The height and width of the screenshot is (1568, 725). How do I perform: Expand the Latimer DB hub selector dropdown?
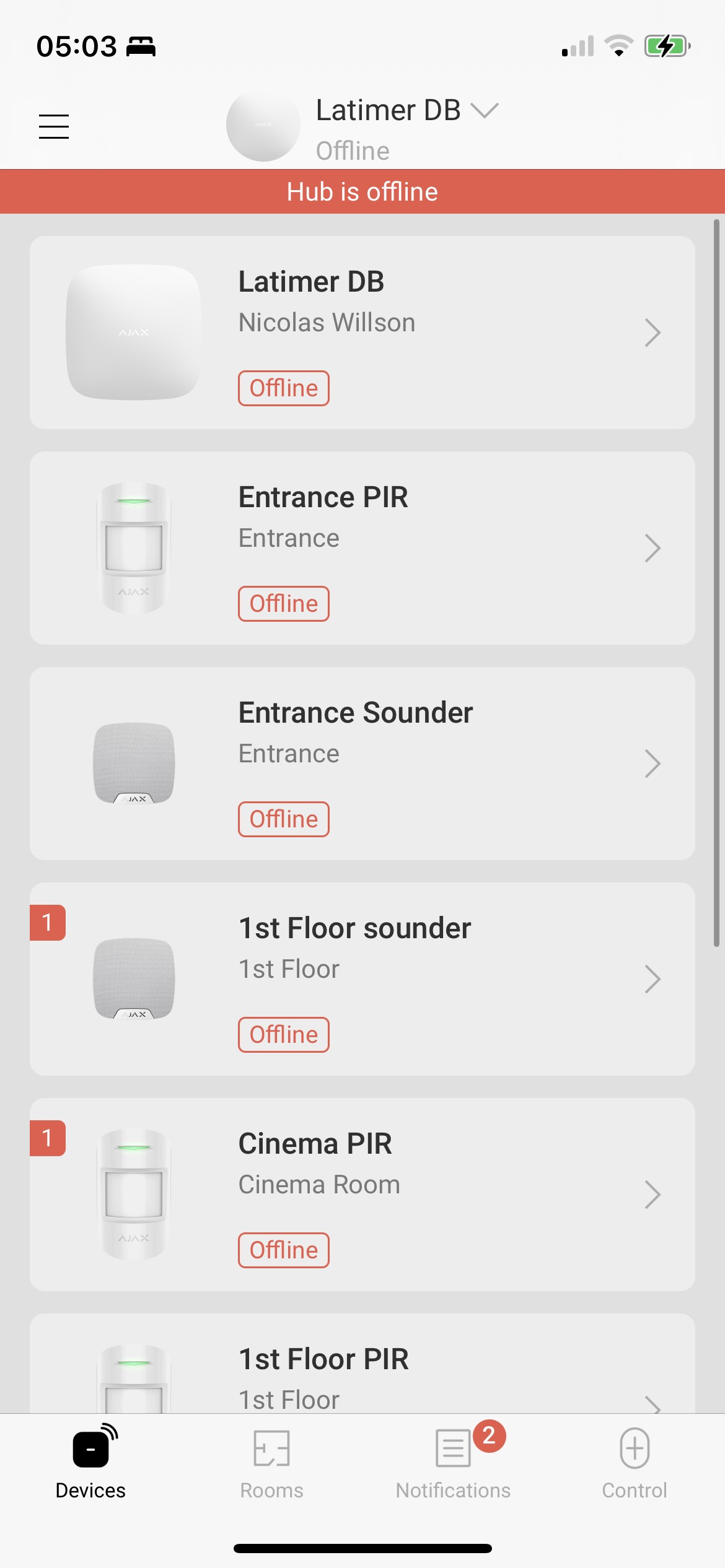[x=484, y=111]
